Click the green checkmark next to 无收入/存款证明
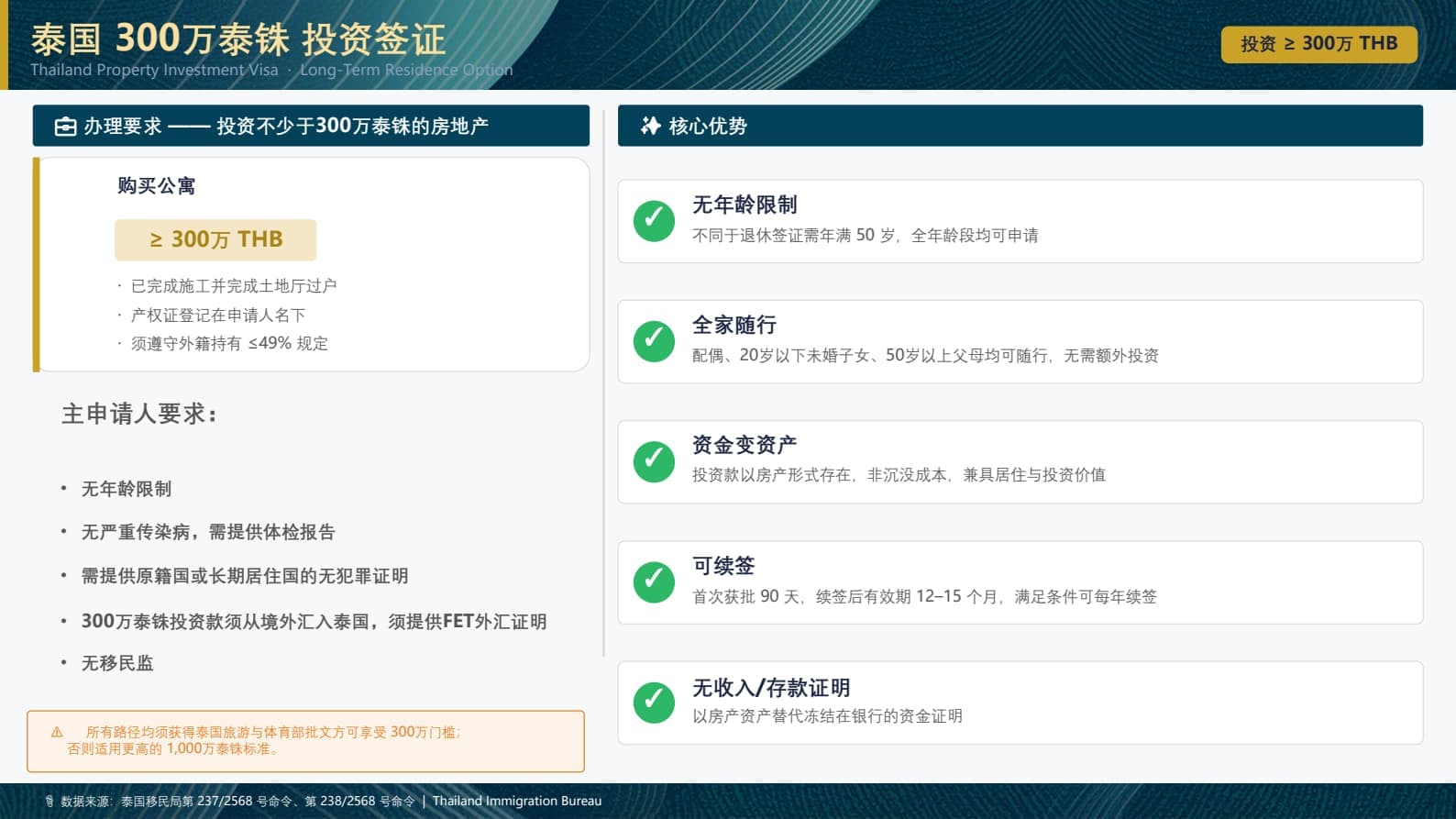Screen dimensions: 1456x819 (x=654, y=703)
